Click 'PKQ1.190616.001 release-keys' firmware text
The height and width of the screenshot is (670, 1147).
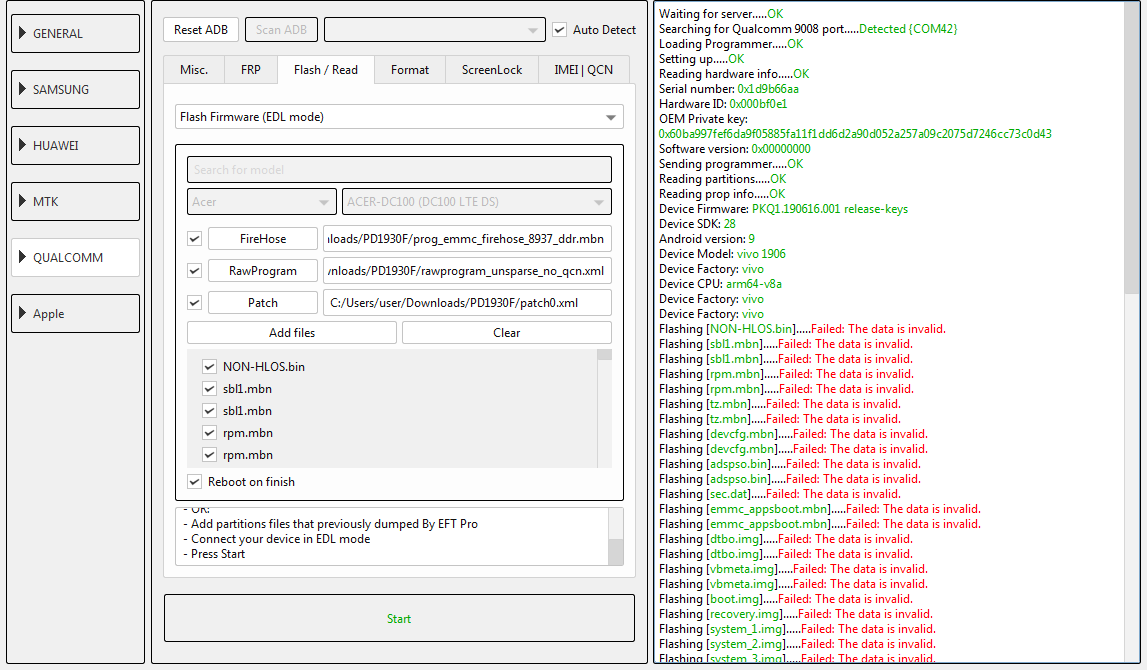830,208
